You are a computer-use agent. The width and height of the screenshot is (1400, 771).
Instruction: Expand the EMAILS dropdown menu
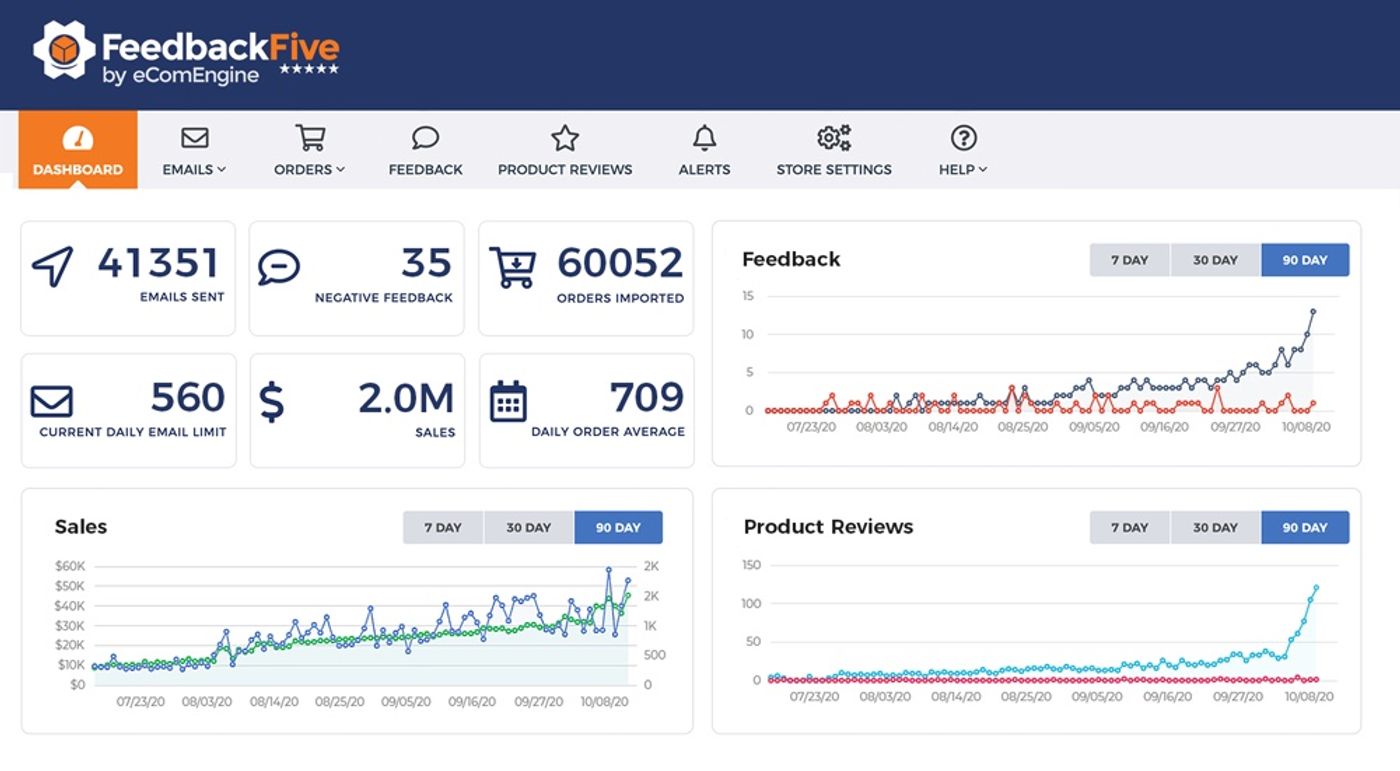pos(194,169)
